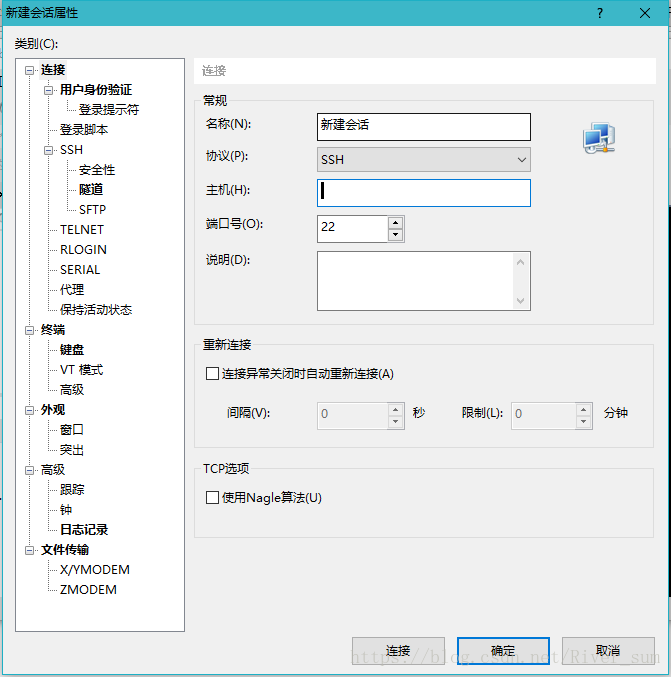Toggle 使用Nagle算法 checkbox
671x677 pixels.
(212, 497)
